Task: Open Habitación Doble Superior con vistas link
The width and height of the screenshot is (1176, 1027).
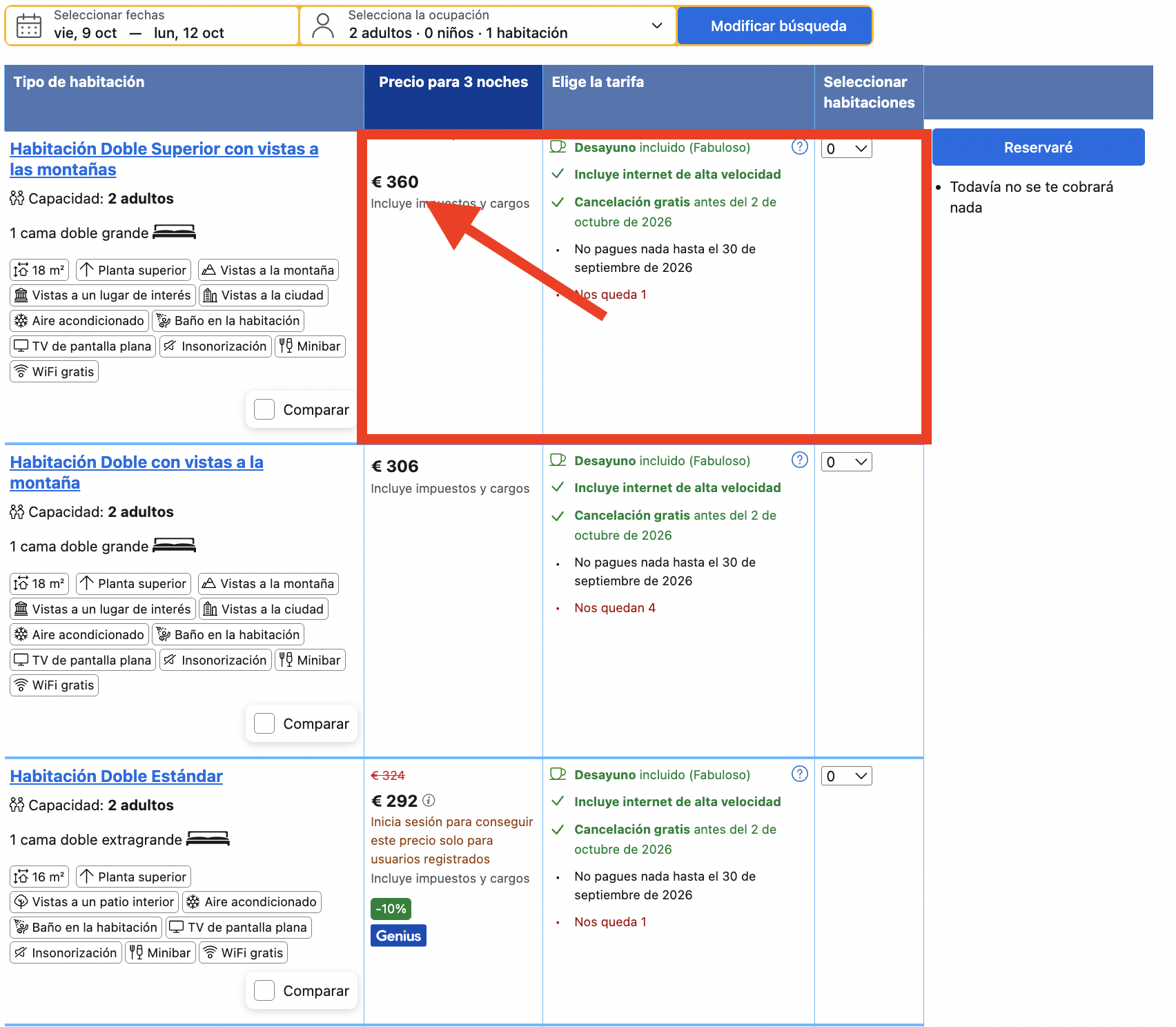Action: [x=164, y=159]
